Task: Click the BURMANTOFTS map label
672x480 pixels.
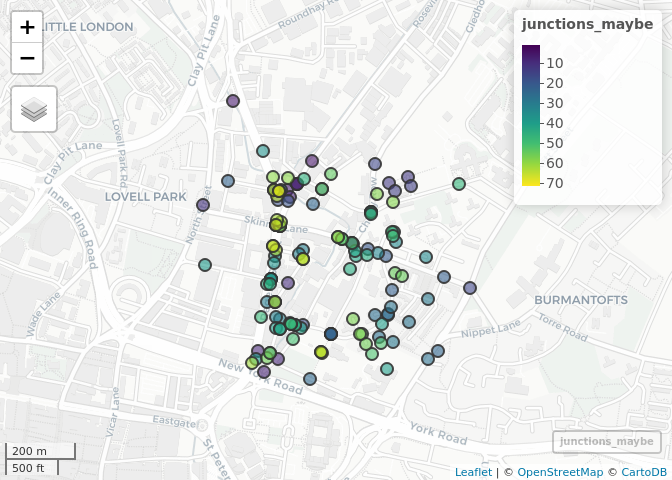Action: pyautogui.click(x=581, y=300)
